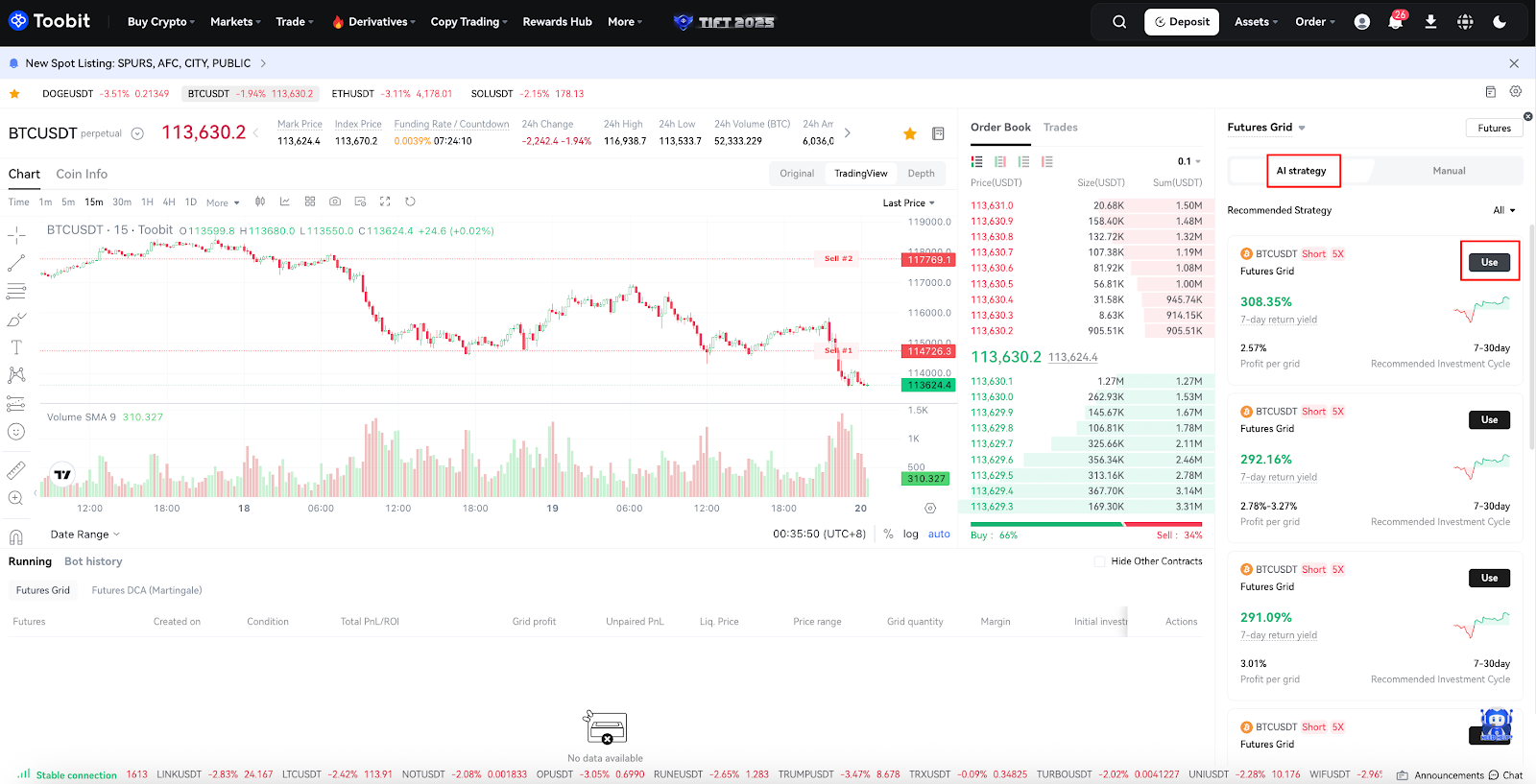
Task: Open the Futures Grid bot type dropdown
Action: pyautogui.click(x=1266, y=128)
